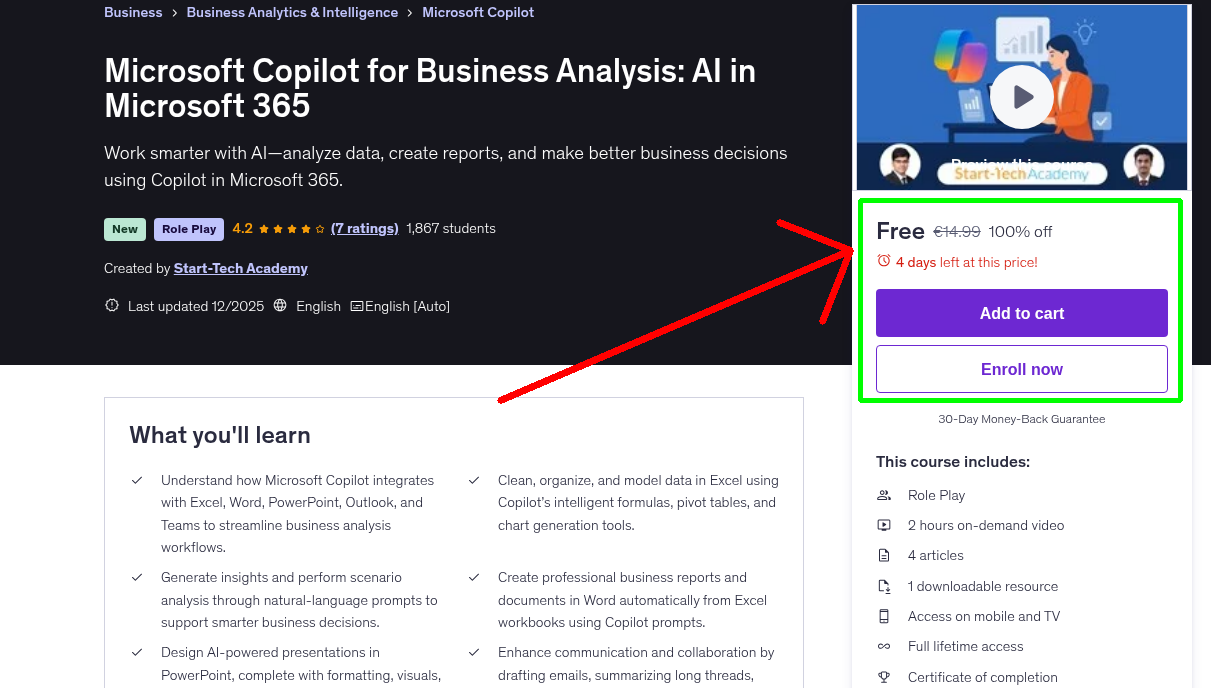
Task: Play the course preview video
Action: point(1021,96)
